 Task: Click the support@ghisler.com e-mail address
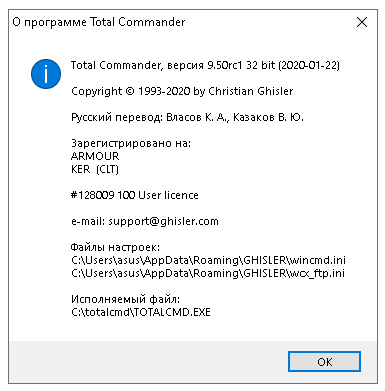(x=163, y=221)
